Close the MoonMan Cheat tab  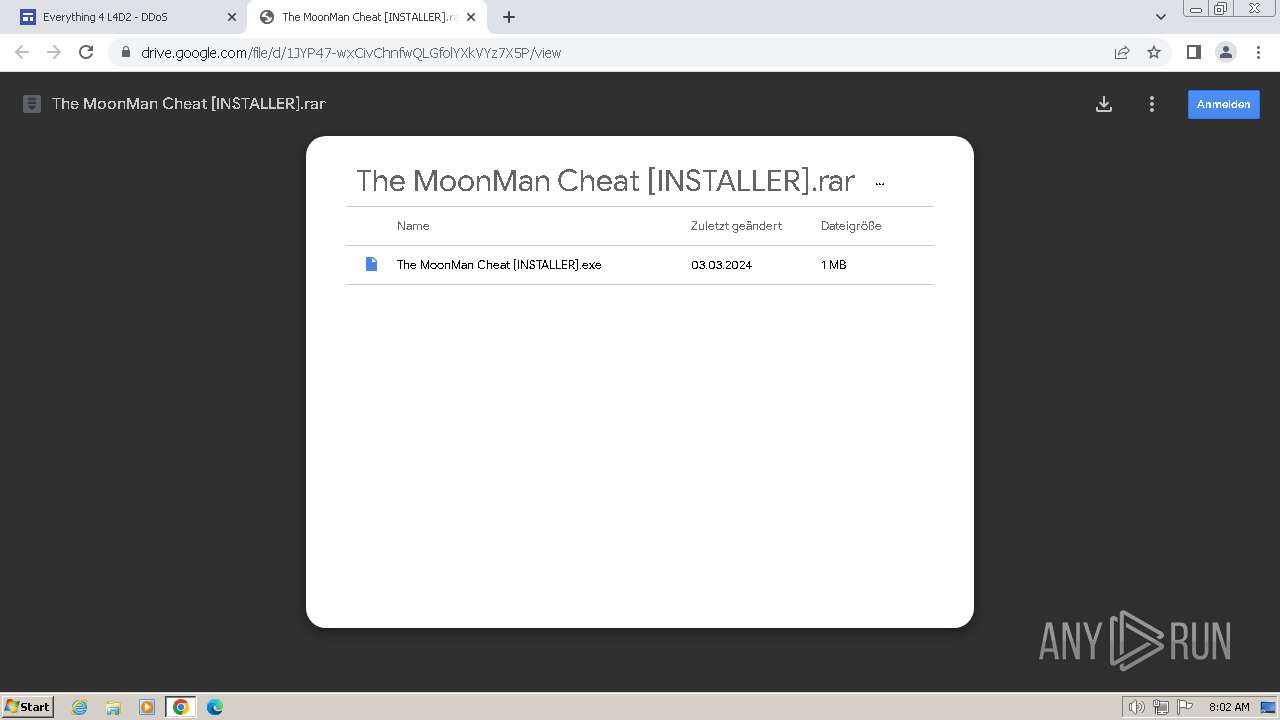pyautogui.click(x=471, y=17)
